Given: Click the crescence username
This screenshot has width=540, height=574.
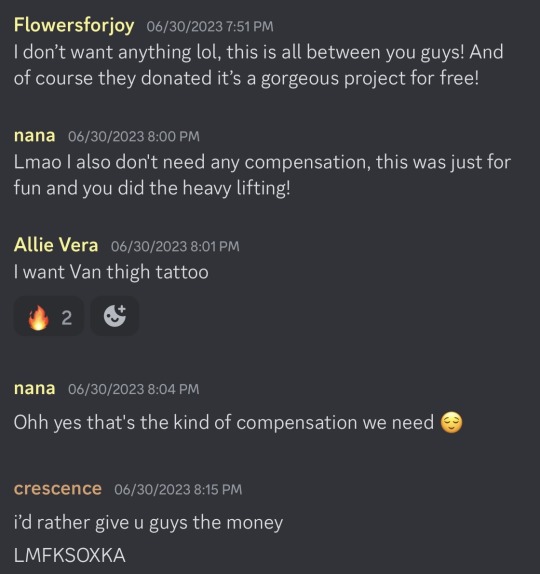Looking at the screenshot, I should 58,489.
